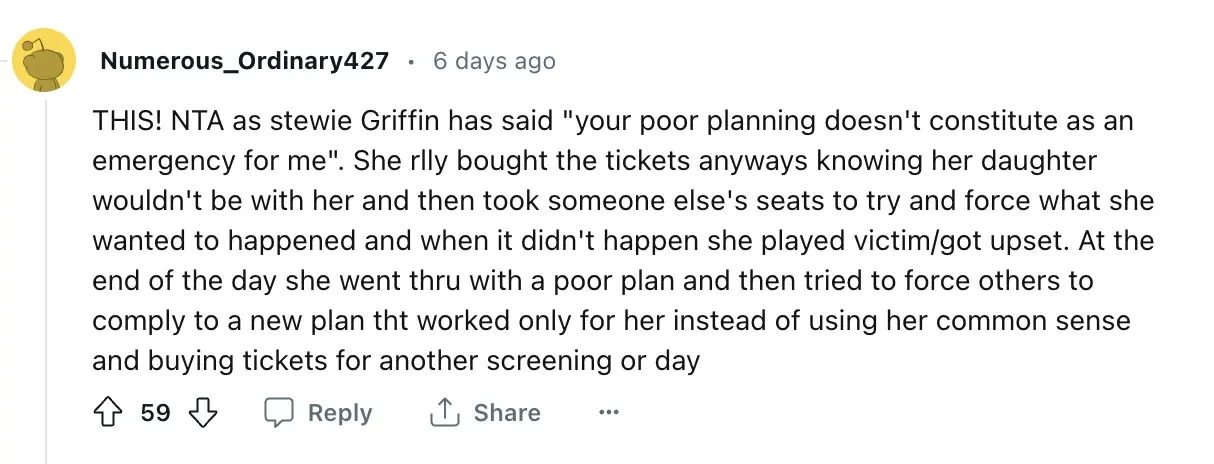Click the speech bubble Reply icon
Screen dimensions: 1214x464
click(x=276, y=413)
